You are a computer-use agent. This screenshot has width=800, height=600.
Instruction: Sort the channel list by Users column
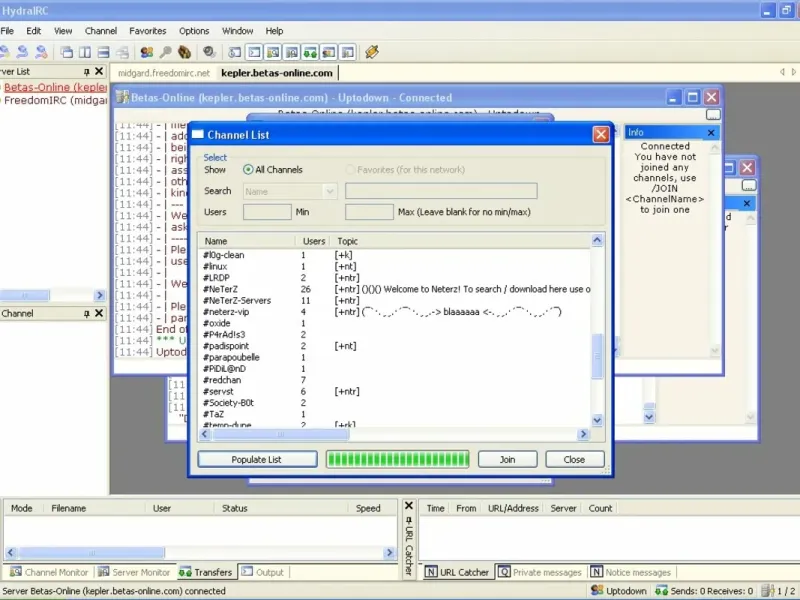(314, 241)
